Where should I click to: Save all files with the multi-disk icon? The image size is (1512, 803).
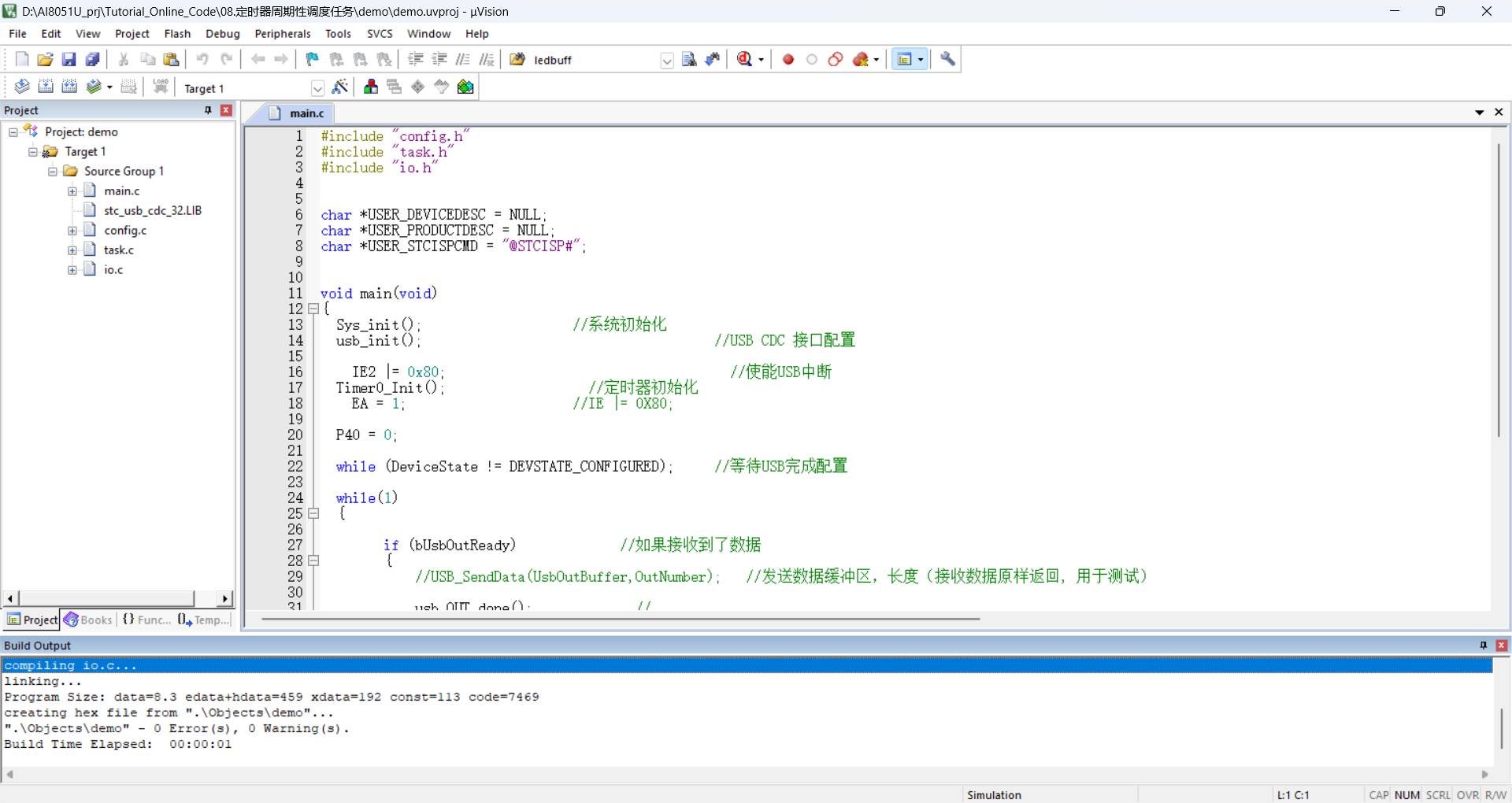[x=93, y=59]
